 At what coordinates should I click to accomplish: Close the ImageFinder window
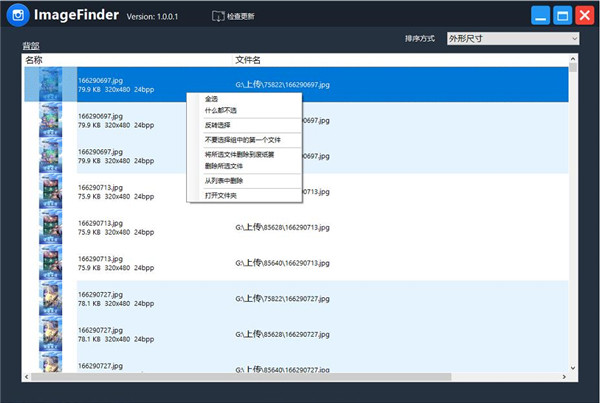(x=584, y=16)
